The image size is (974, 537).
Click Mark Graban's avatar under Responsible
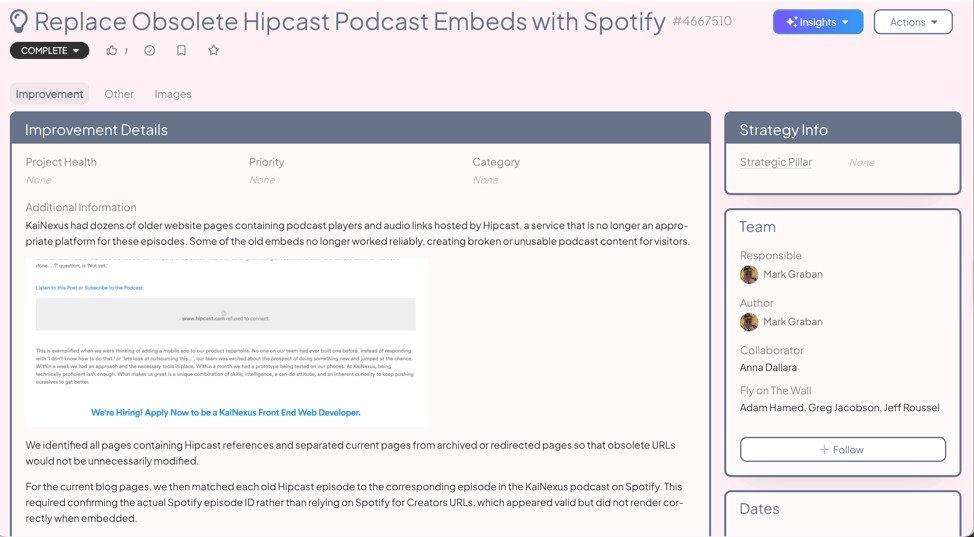pyautogui.click(x=749, y=274)
